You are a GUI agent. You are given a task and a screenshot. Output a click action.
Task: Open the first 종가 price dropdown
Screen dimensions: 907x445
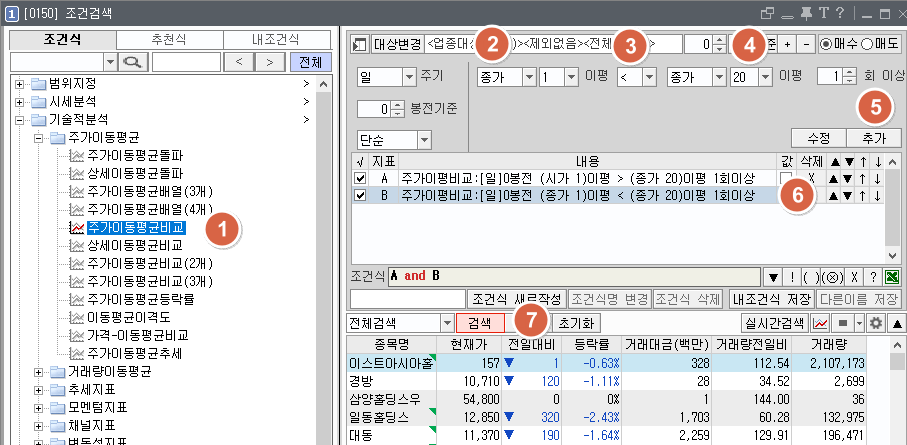[529, 77]
